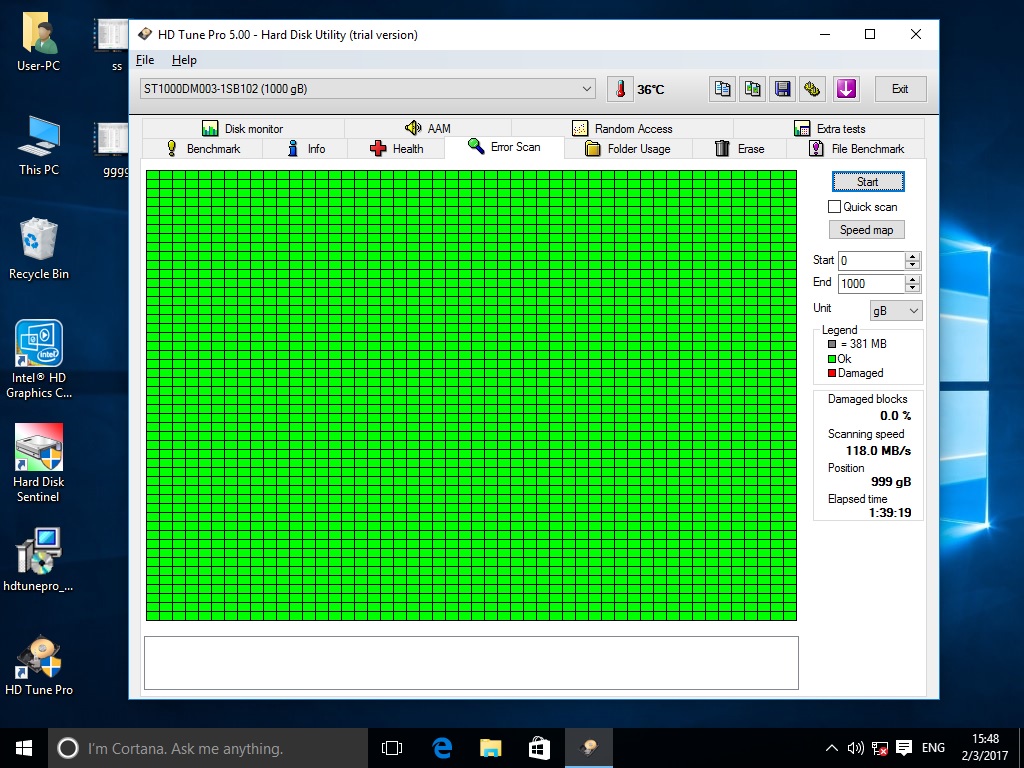This screenshot has height=768, width=1024.
Task: Click the copy info to clipboard icon
Action: [722, 89]
